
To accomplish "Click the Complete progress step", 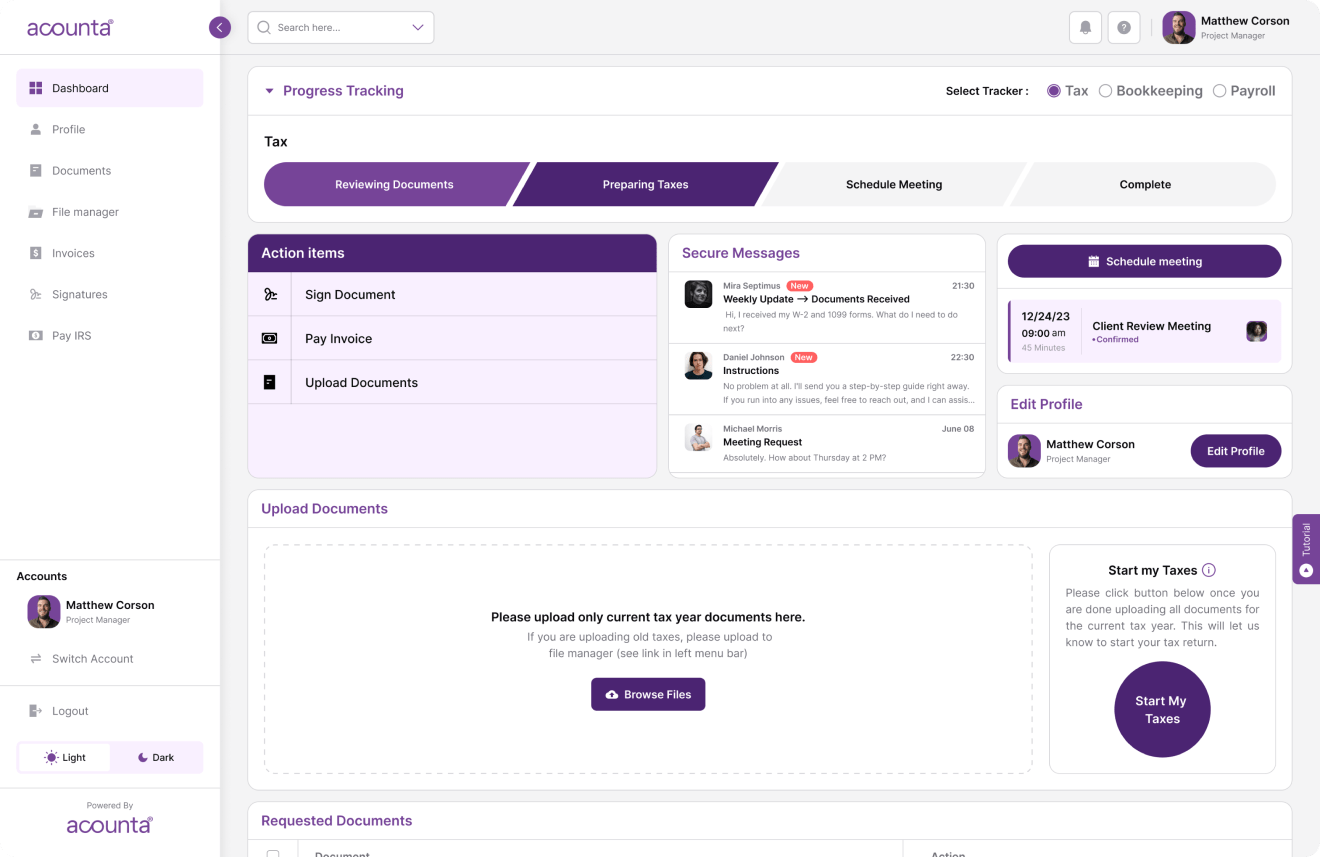I will click(1145, 184).
